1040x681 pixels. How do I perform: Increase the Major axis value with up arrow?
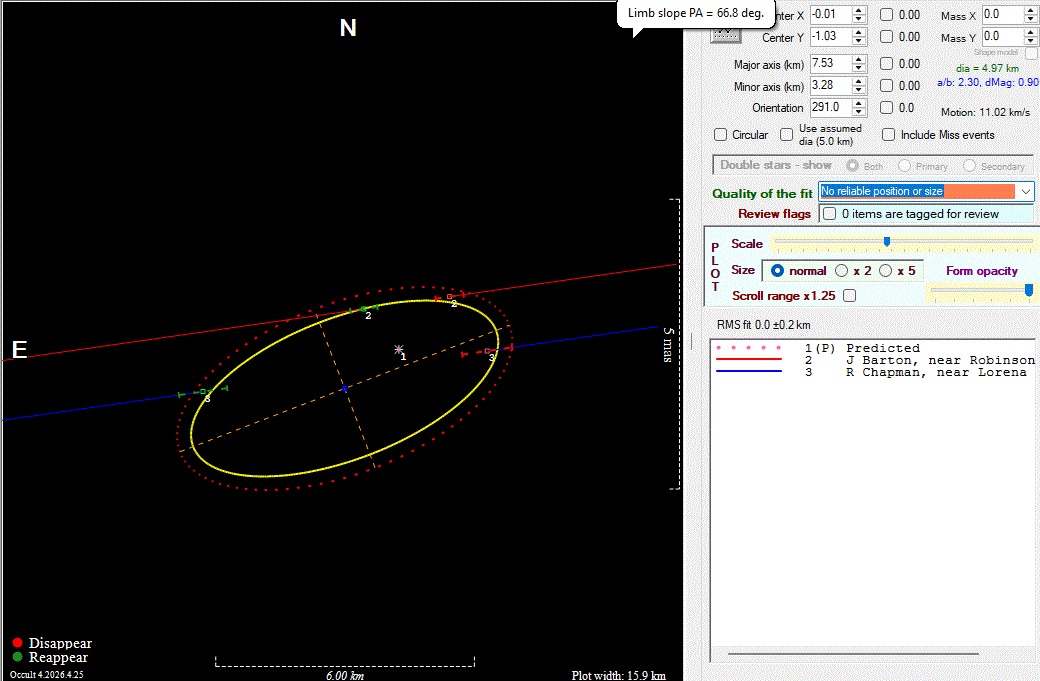coord(859,60)
